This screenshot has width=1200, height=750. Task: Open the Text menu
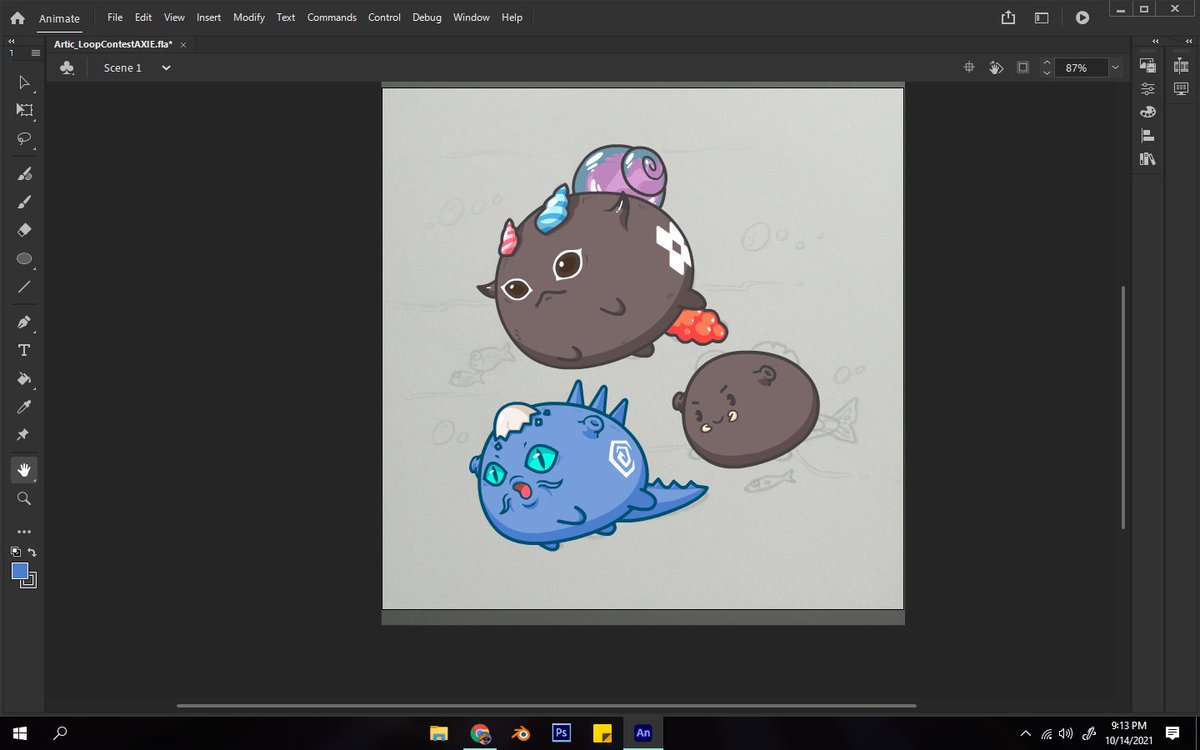tap(286, 18)
